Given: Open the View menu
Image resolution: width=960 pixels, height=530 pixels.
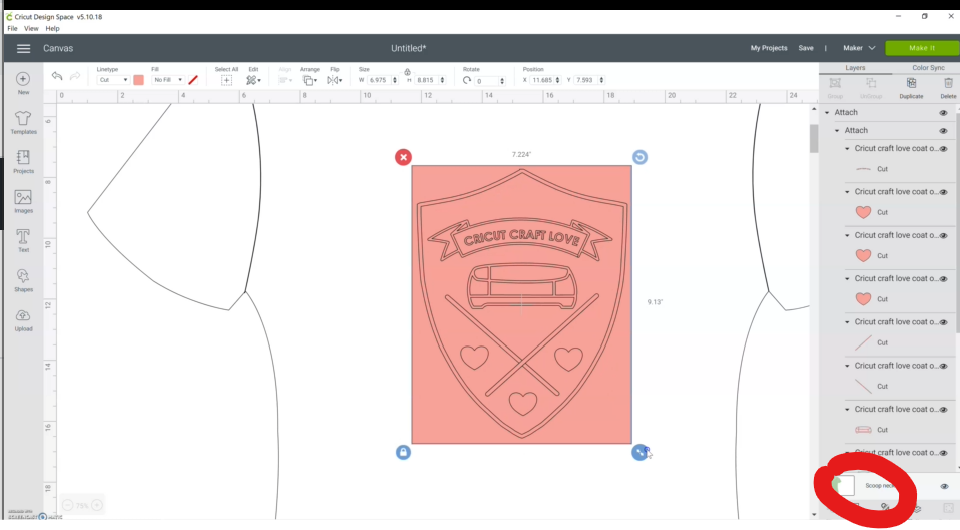Looking at the screenshot, I should 31,29.
